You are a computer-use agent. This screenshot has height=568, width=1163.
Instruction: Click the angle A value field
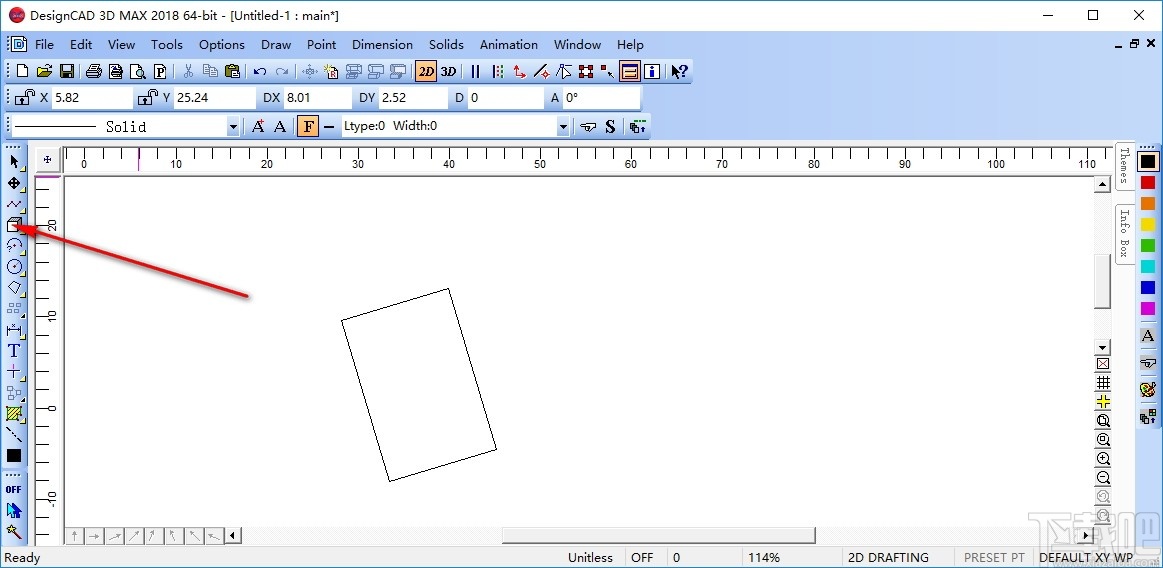tap(601, 97)
